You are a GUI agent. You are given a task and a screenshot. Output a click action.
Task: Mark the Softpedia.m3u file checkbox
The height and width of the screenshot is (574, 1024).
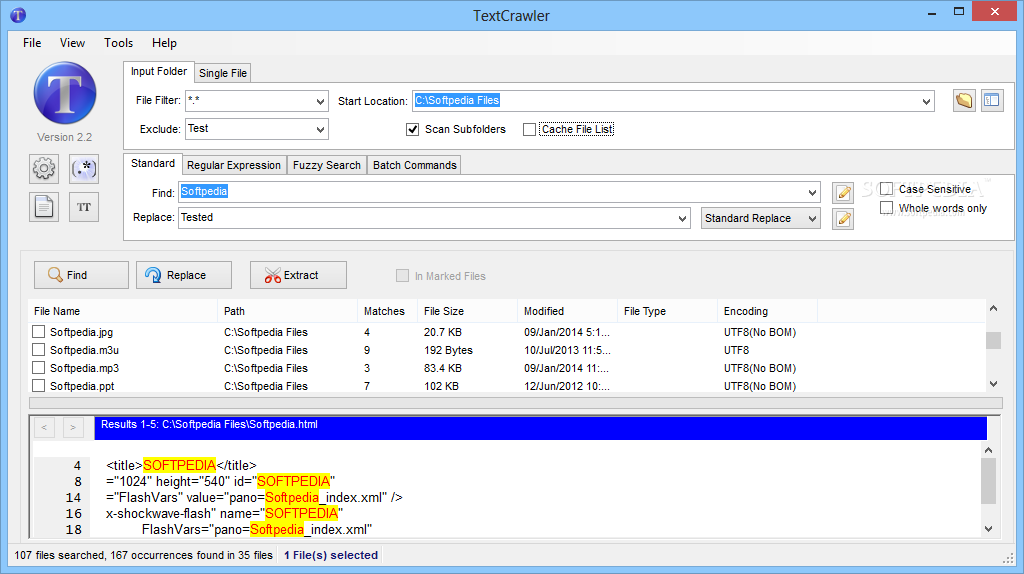coord(39,350)
